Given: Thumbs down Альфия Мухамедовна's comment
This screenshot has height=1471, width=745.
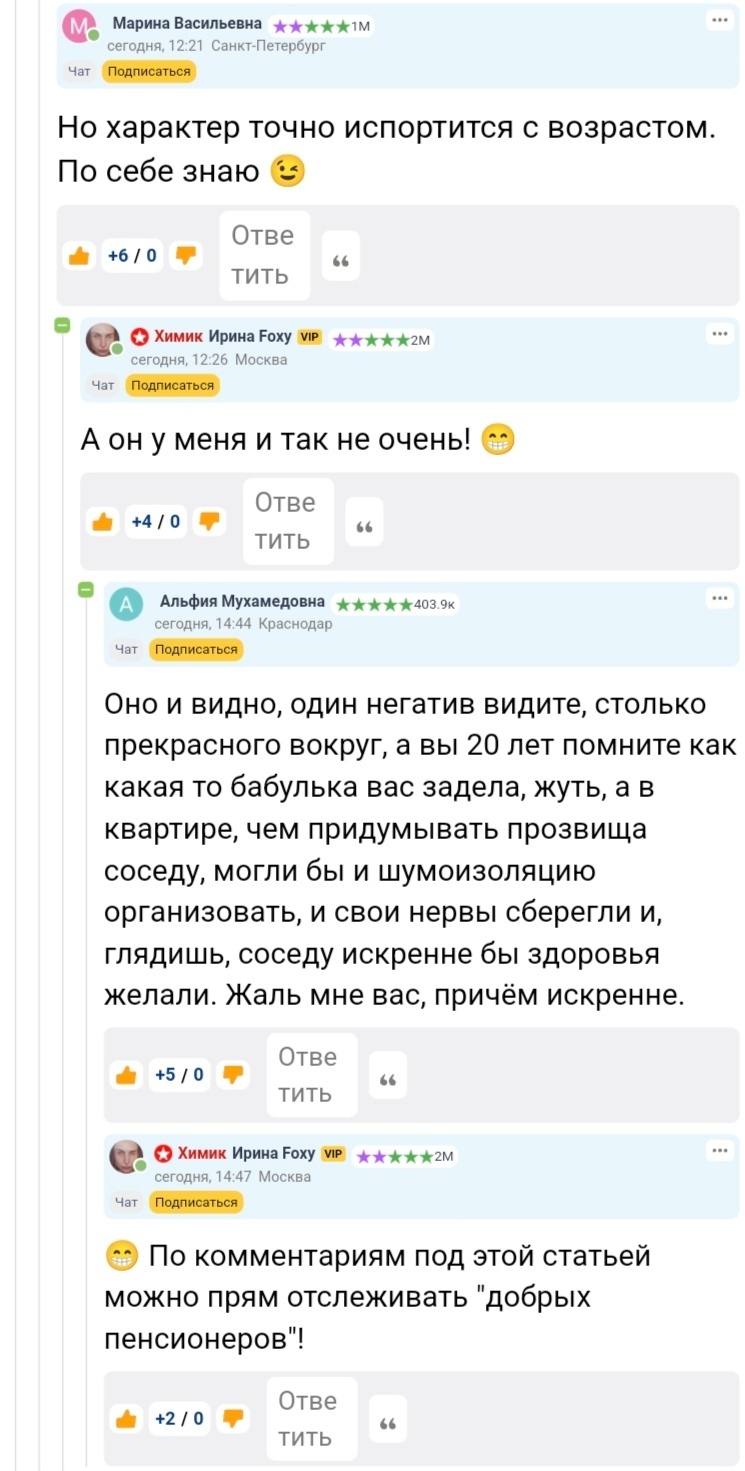Looking at the screenshot, I should pyautogui.click(x=234, y=1075).
